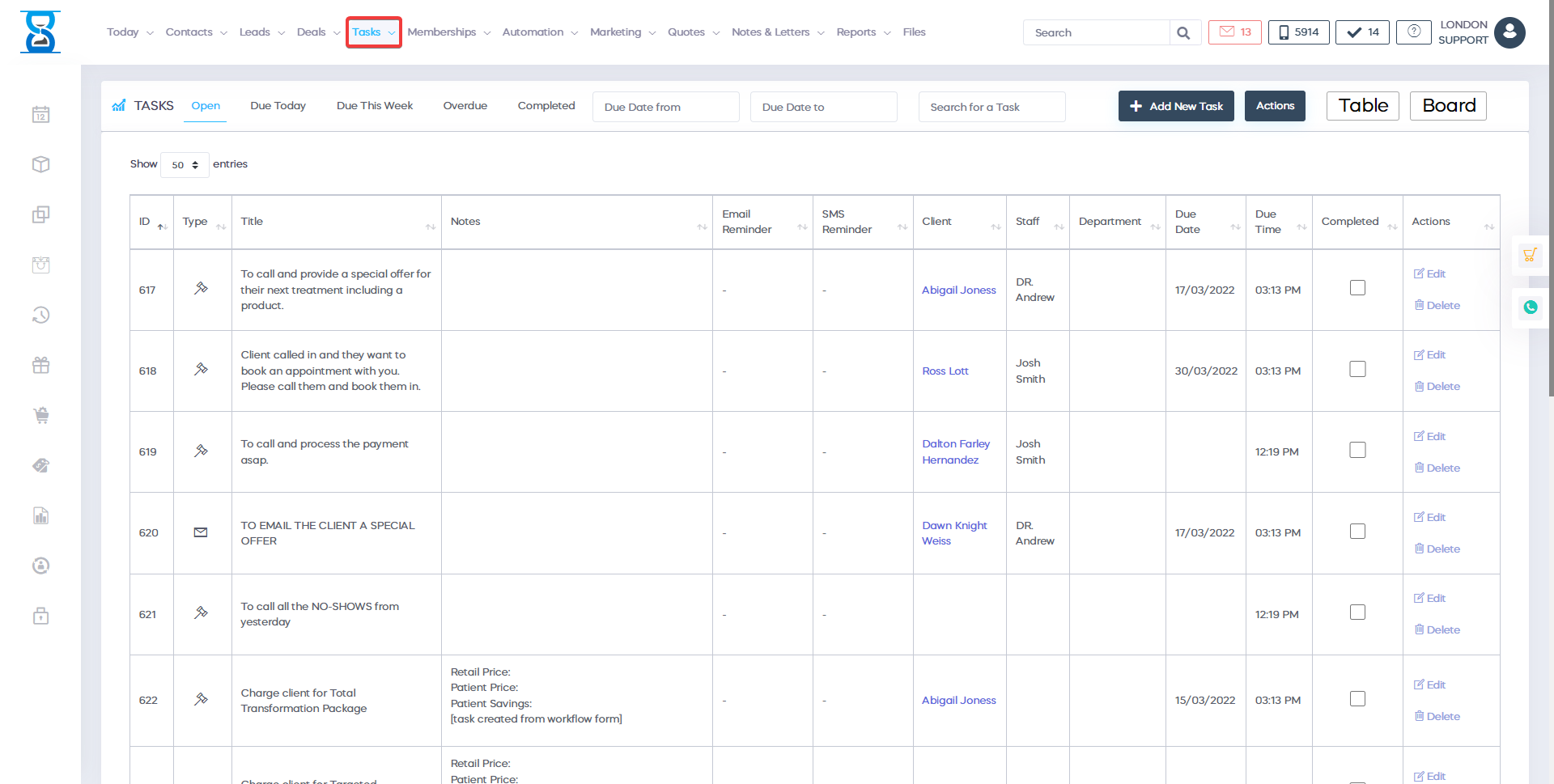Open client link Ross Lott

point(945,371)
